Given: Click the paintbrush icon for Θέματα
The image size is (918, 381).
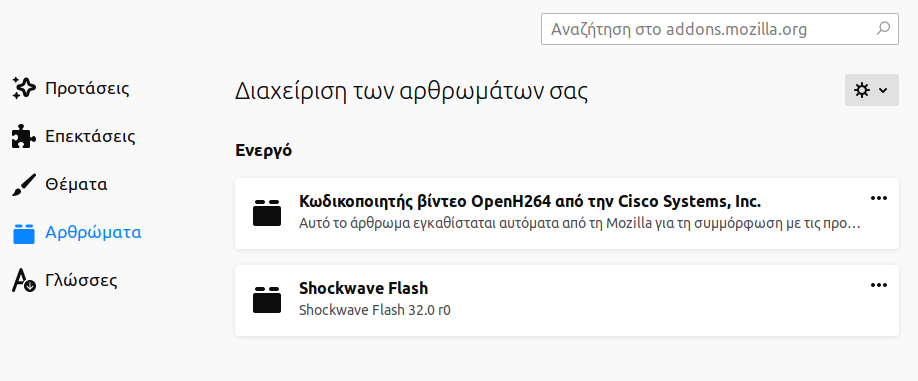Looking at the screenshot, I should (24, 185).
